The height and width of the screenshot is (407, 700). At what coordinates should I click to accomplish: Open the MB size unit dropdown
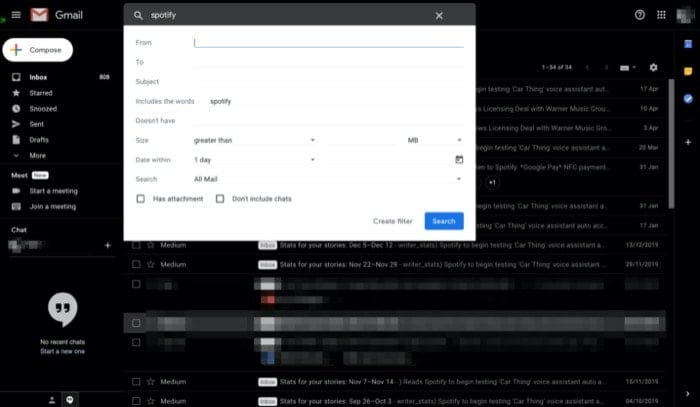434,140
